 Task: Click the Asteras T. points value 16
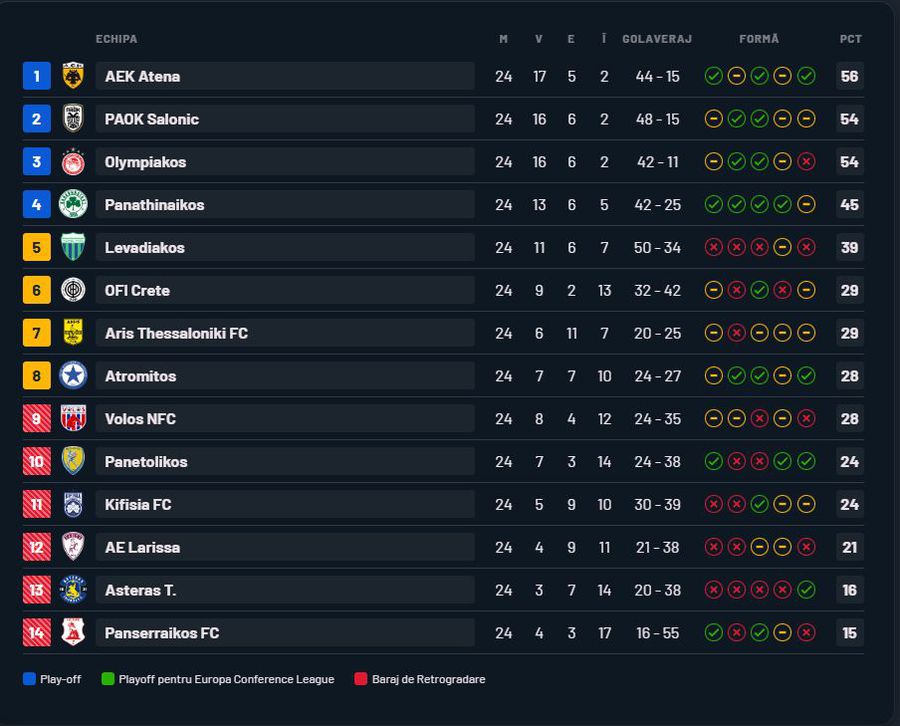pyautogui.click(x=849, y=590)
